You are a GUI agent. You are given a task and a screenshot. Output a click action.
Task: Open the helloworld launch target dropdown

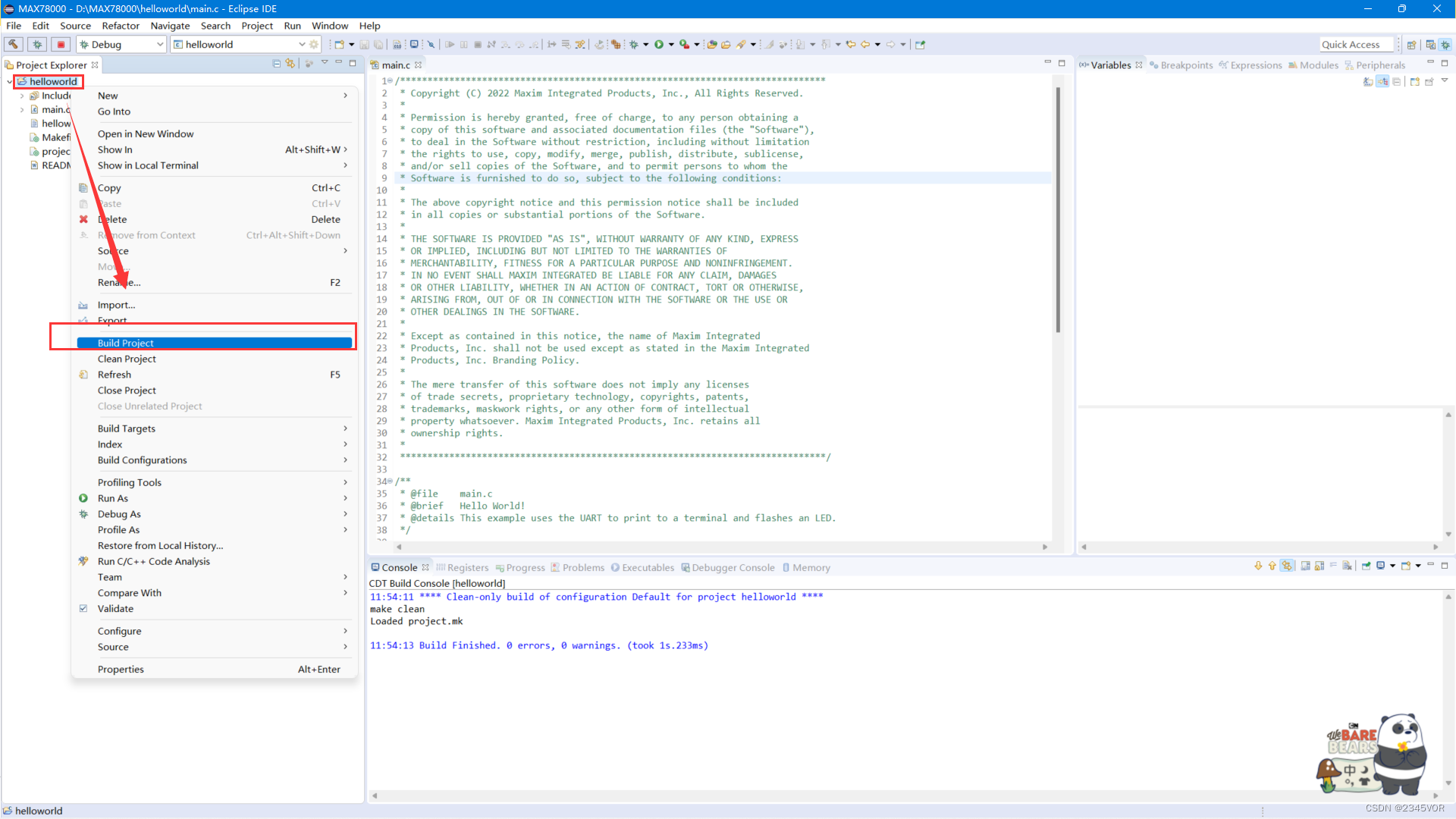(x=302, y=45)
